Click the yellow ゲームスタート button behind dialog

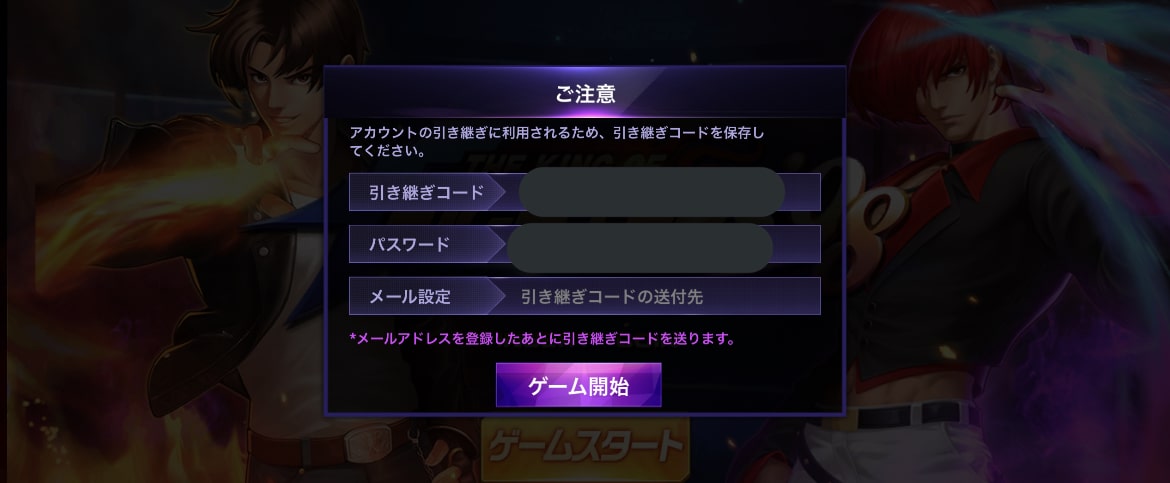tap(585, 447)
